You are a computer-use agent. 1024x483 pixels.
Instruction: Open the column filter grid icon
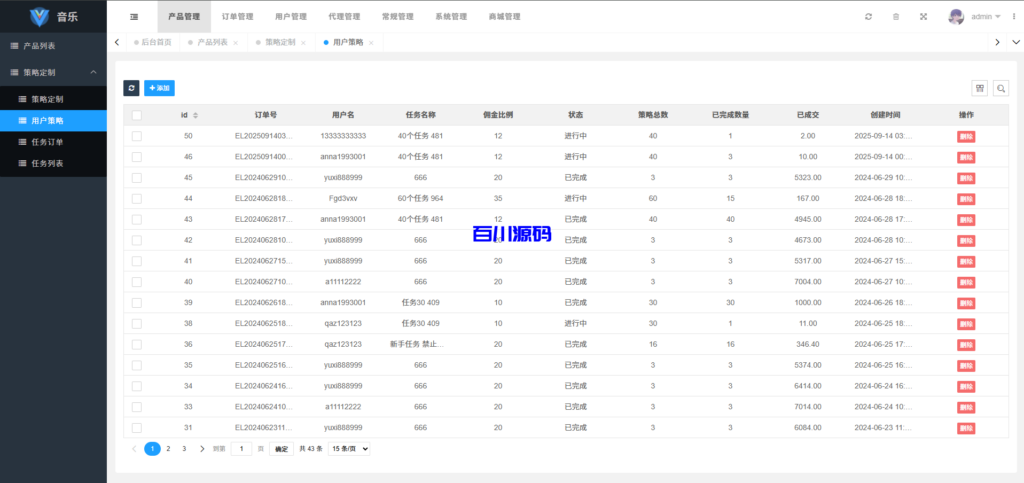click(980, 88)
